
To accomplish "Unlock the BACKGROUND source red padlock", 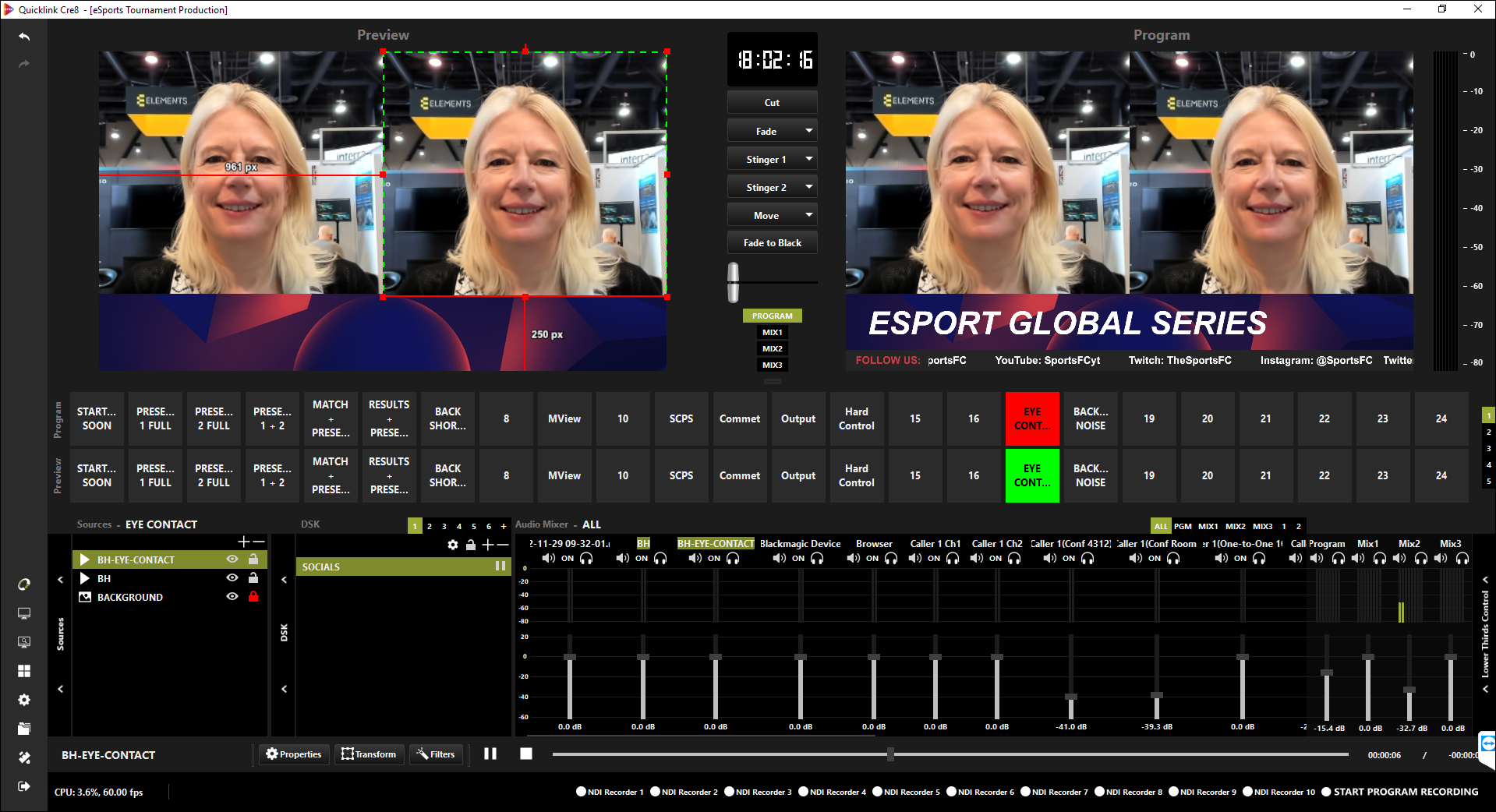I will [x=253, y=597].
